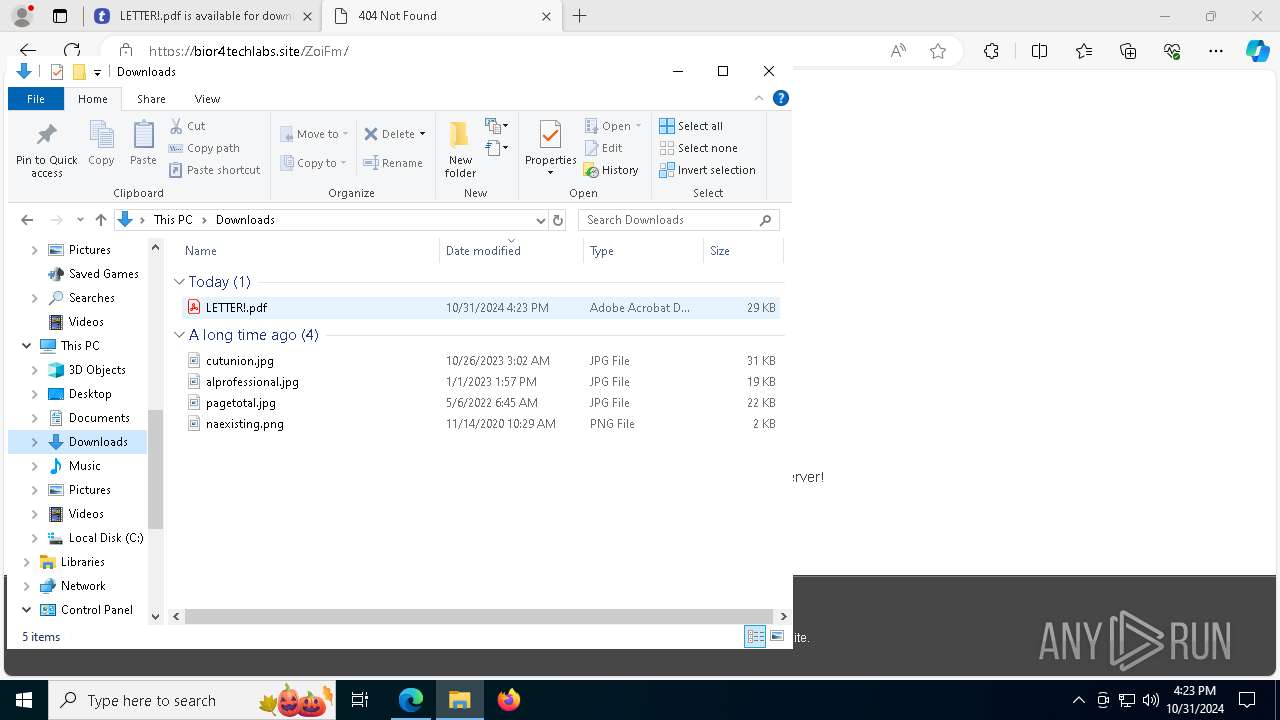This screenshot has height=720, width=1280.
Task: Open Firefox from taskbar
Action: [x=509, y=700]
